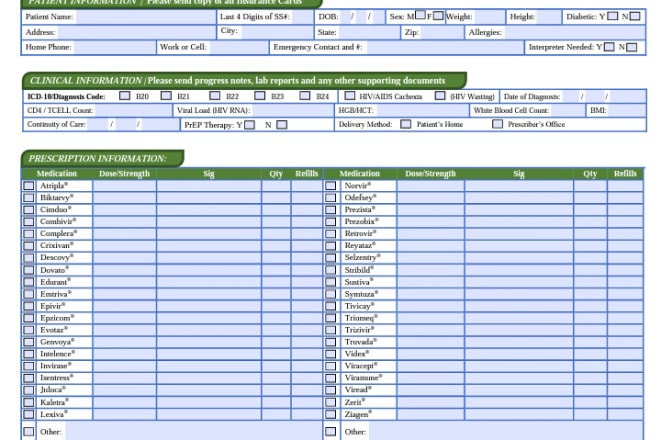Viewport: 660px width, 440px height.
Task: Mark PrEP Therapy No checkbox
Action: (x=282, y=125)
